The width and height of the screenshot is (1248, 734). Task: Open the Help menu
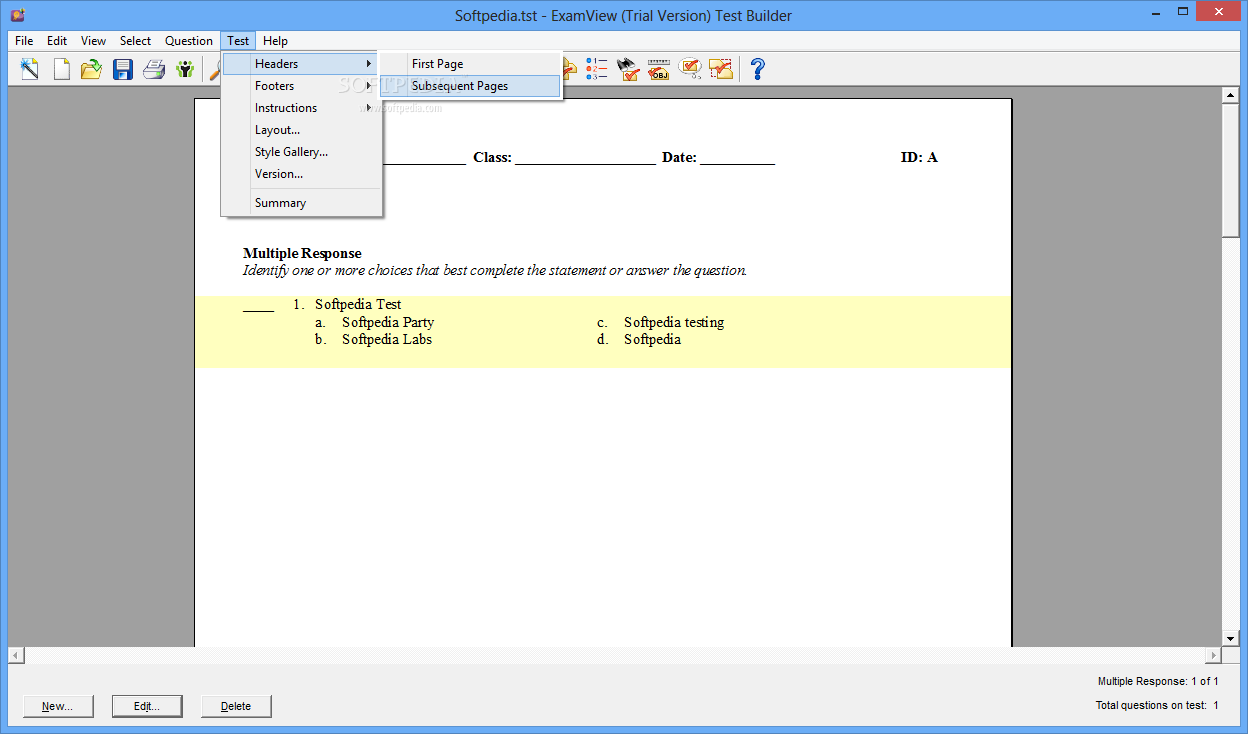[x=275, y=41]
